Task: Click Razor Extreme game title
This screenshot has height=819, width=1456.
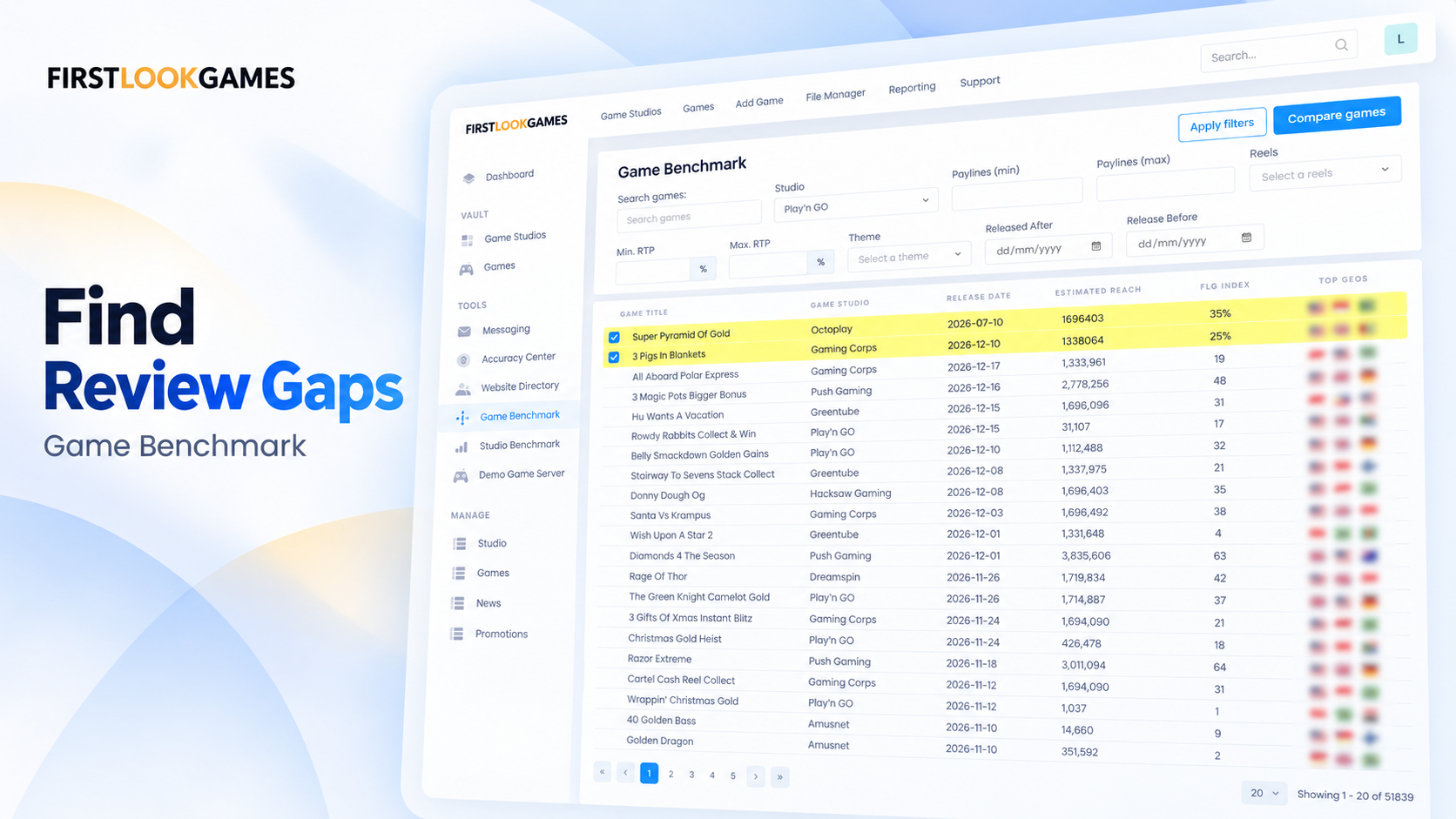Action: point(659,659)
